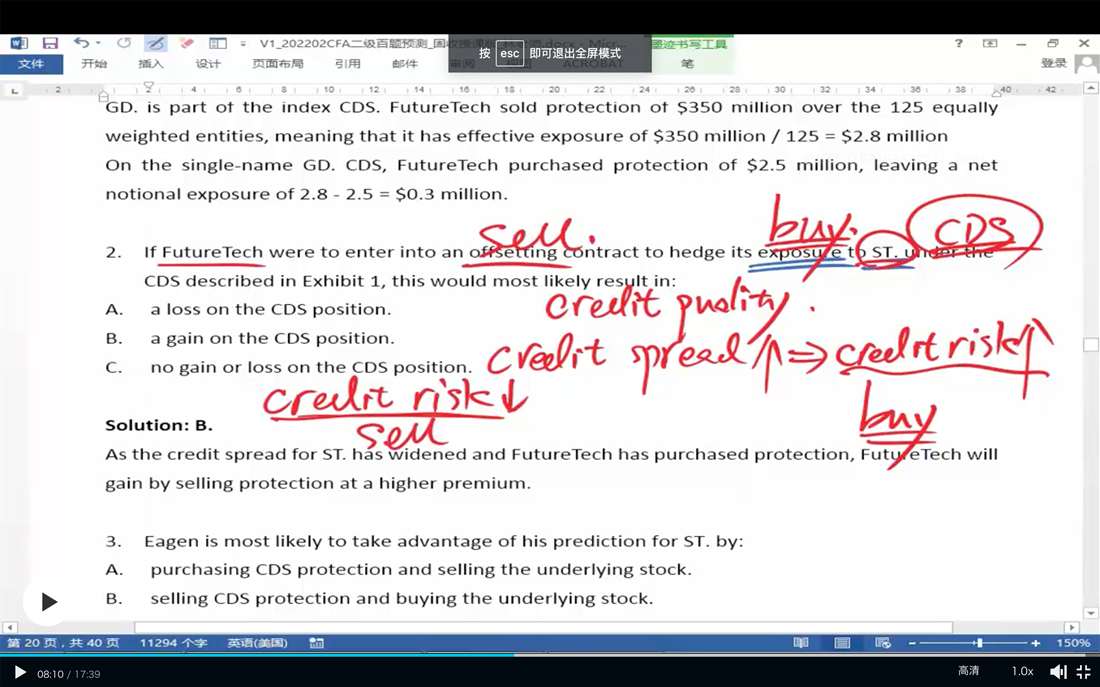Open the undo history dropdown arrow
1100x687 pixels.
click(98, 43)
